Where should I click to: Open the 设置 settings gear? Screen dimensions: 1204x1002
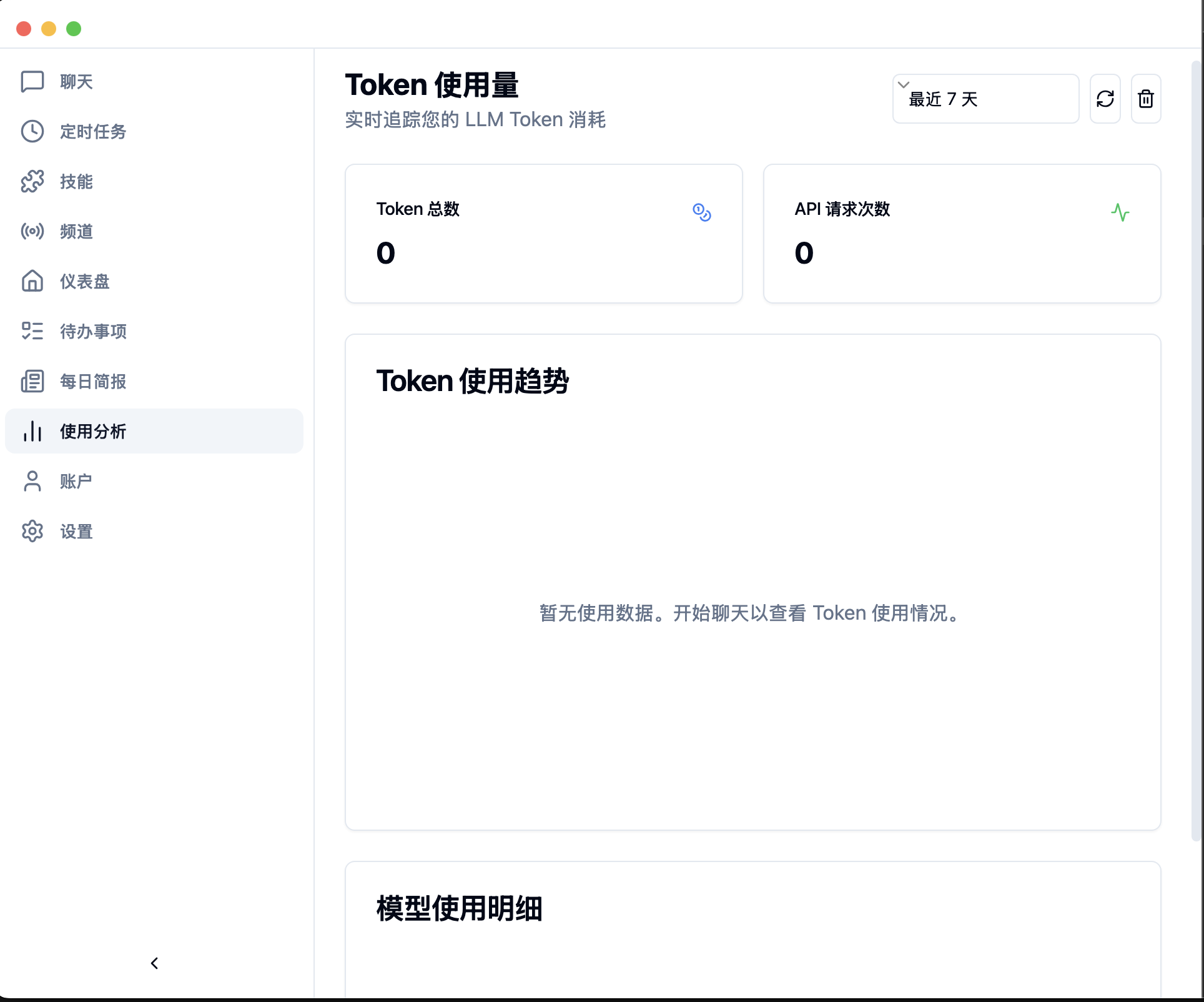[x=76, y=531]
